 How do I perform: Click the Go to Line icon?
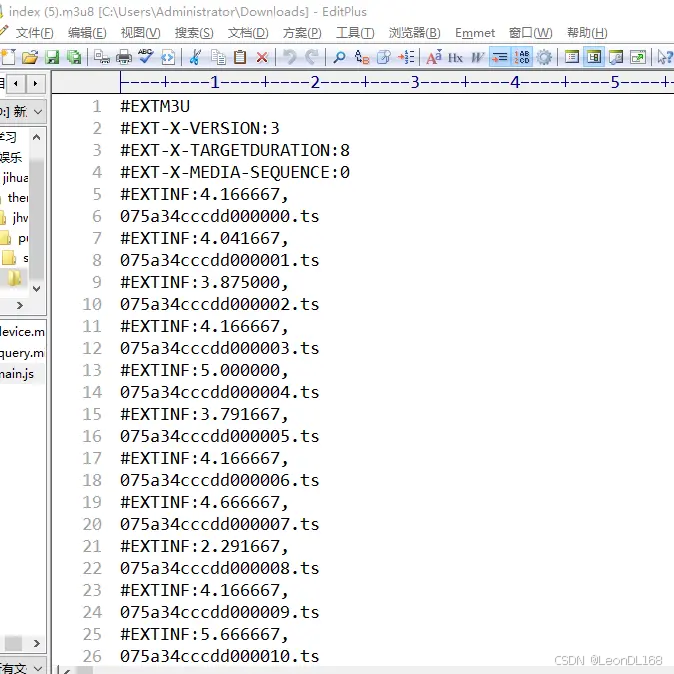pos(406,57)
